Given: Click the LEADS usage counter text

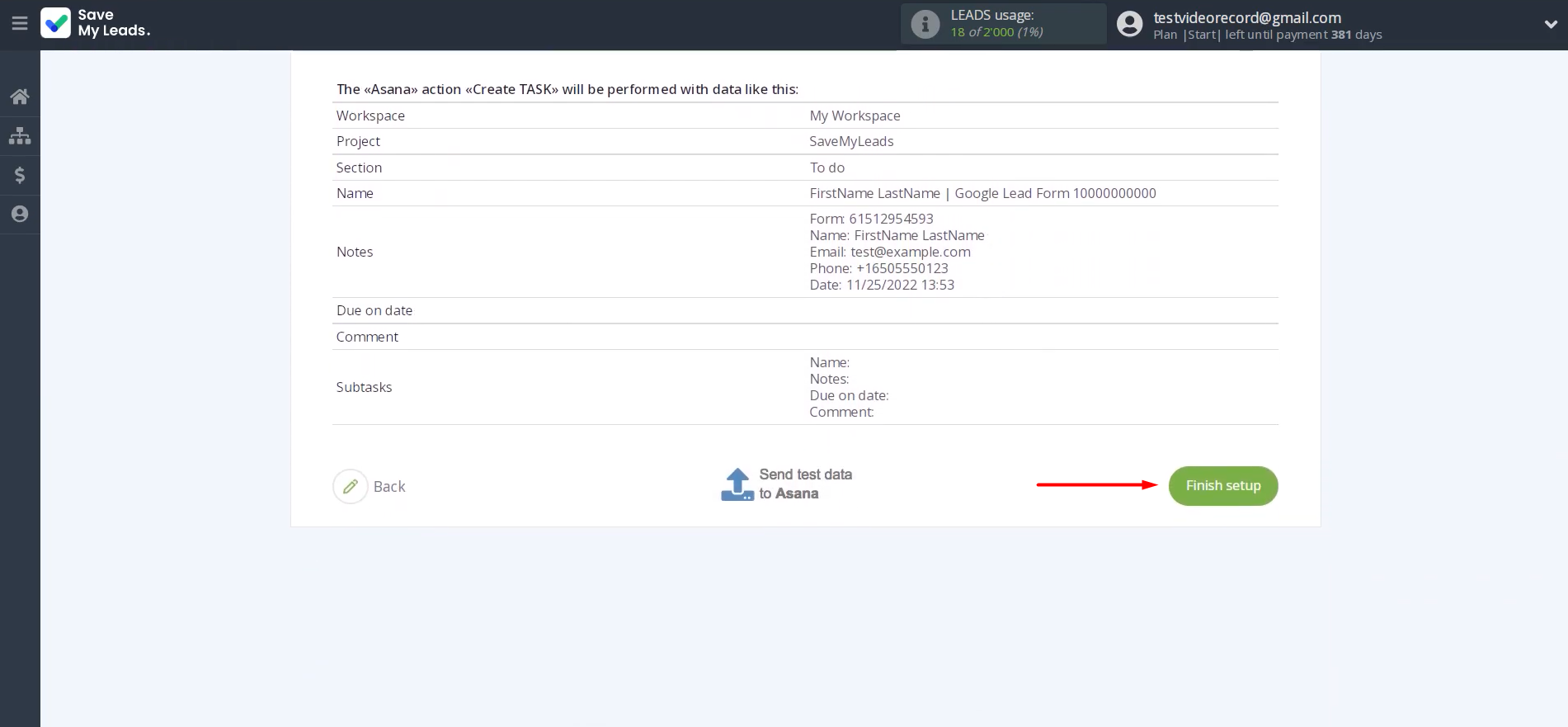Looking at the screenshot, I should click(996, 32).
